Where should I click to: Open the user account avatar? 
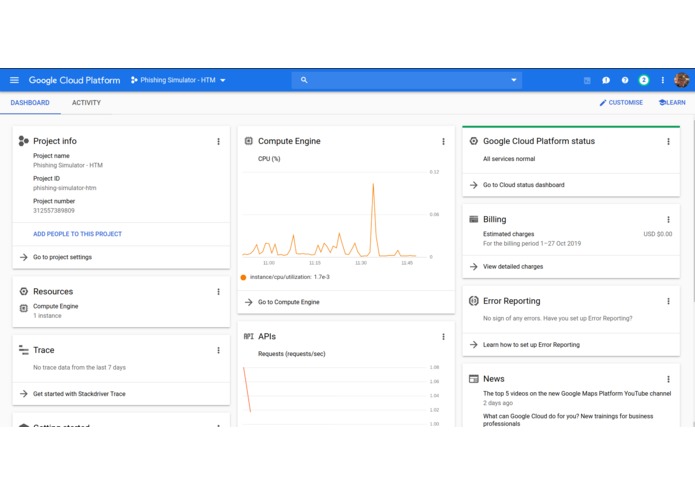point(681,80)
